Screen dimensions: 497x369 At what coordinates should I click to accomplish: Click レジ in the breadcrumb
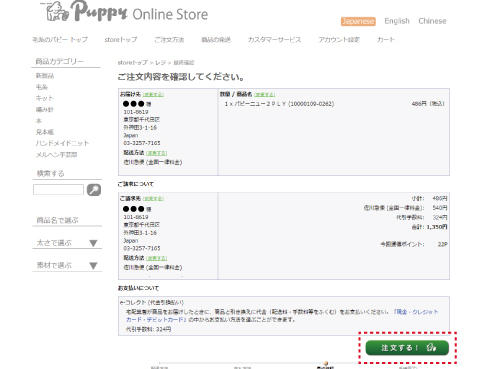point(160,63)
